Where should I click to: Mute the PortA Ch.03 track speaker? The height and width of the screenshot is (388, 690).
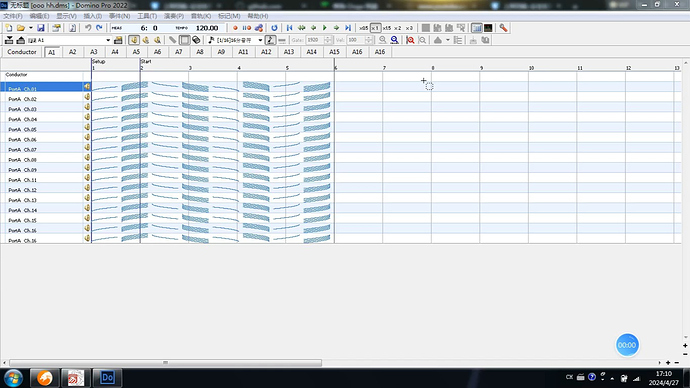(x=87, y=107)
